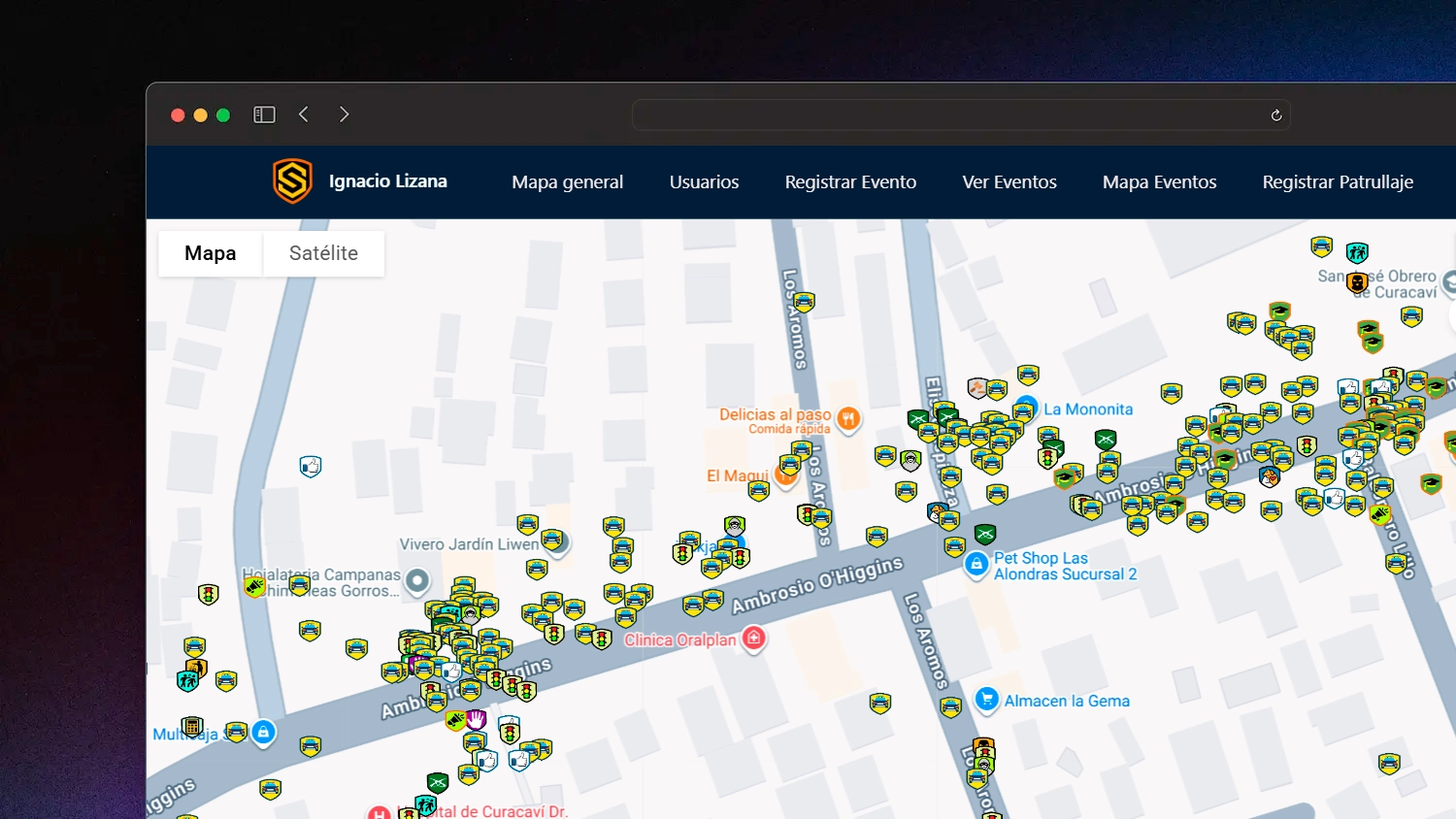
Task: Open the Usuarios menu item
Action: 704,182
